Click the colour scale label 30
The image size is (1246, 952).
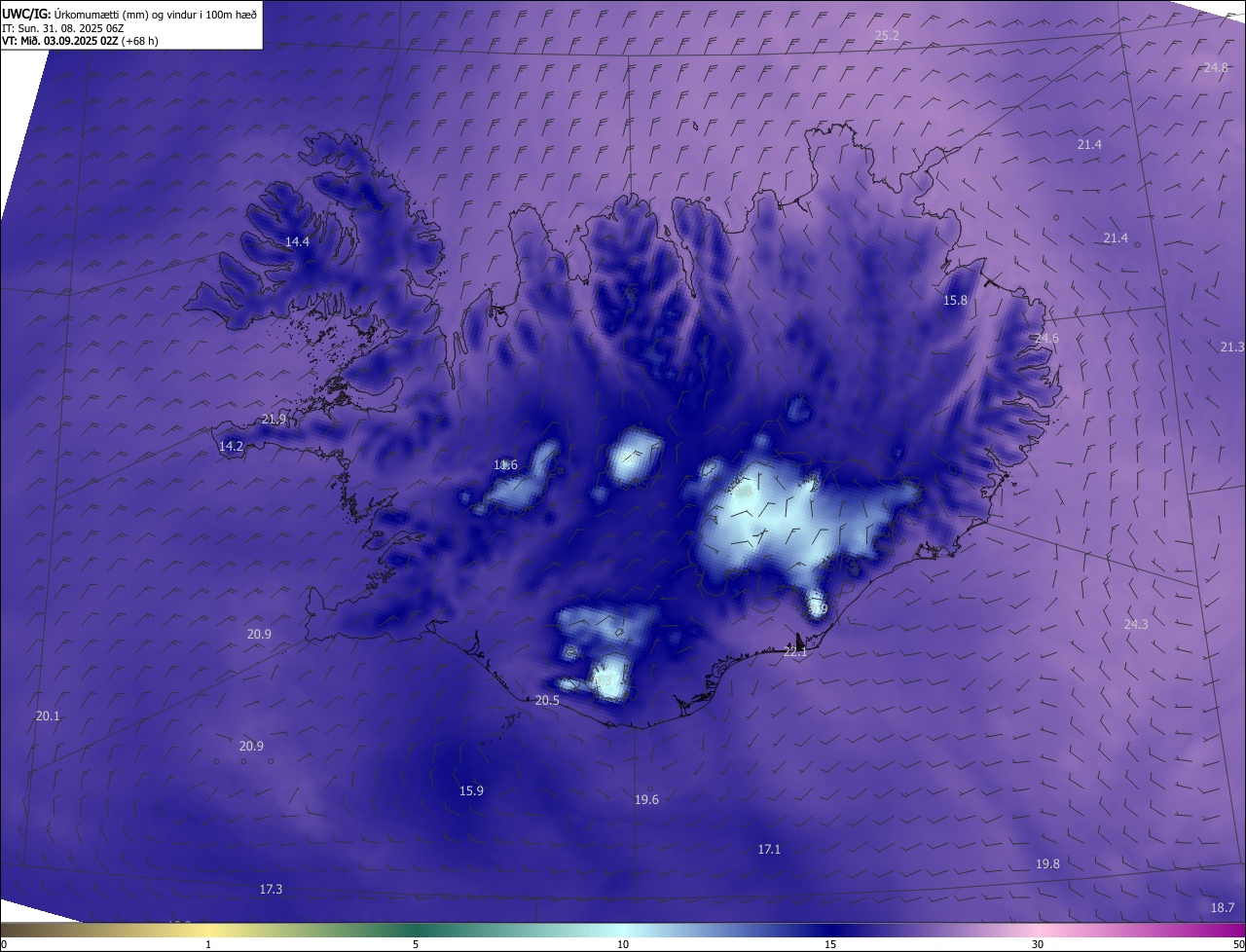pyautogui.click(x=1038, y=944)
